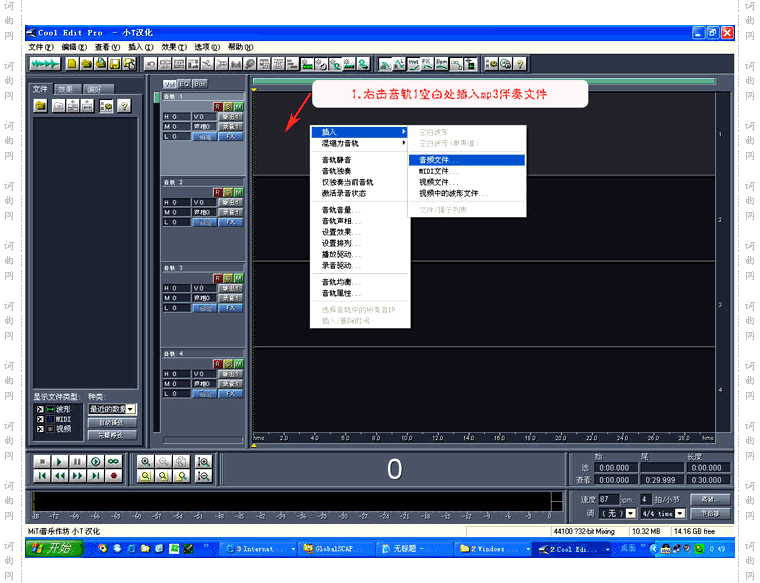760x583 pixels.
Task: Mute Track 2 with green M button
Action: tap(238, 192)
